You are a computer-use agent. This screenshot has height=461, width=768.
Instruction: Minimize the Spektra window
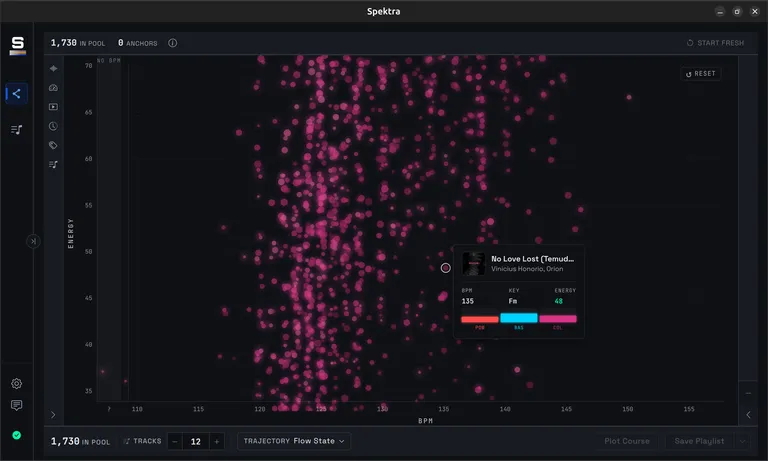(720, 12)
